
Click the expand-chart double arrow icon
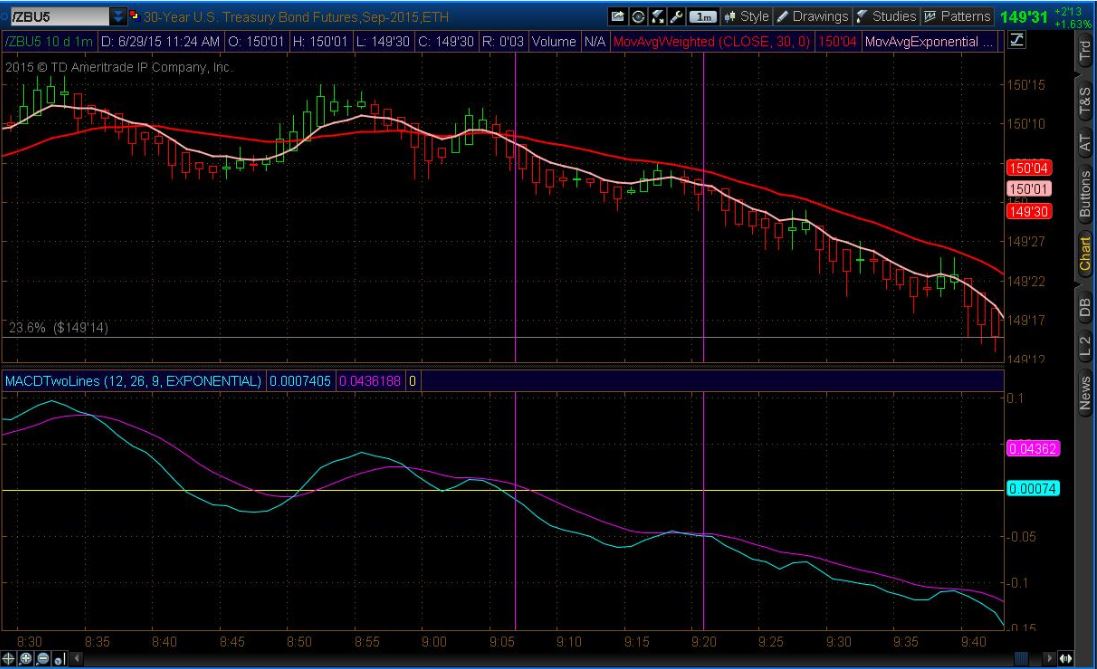pyautogui.click(x=1066, y=658)
